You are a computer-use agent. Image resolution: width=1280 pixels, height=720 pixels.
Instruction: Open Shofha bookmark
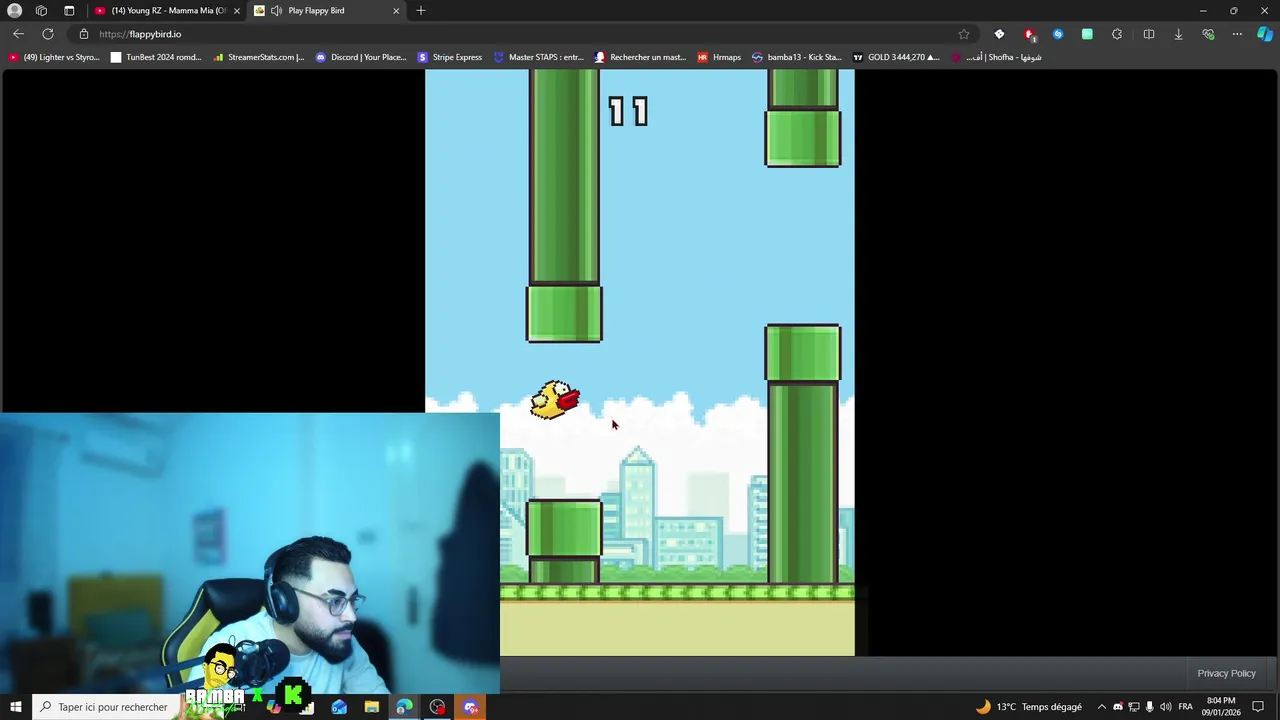996,57
